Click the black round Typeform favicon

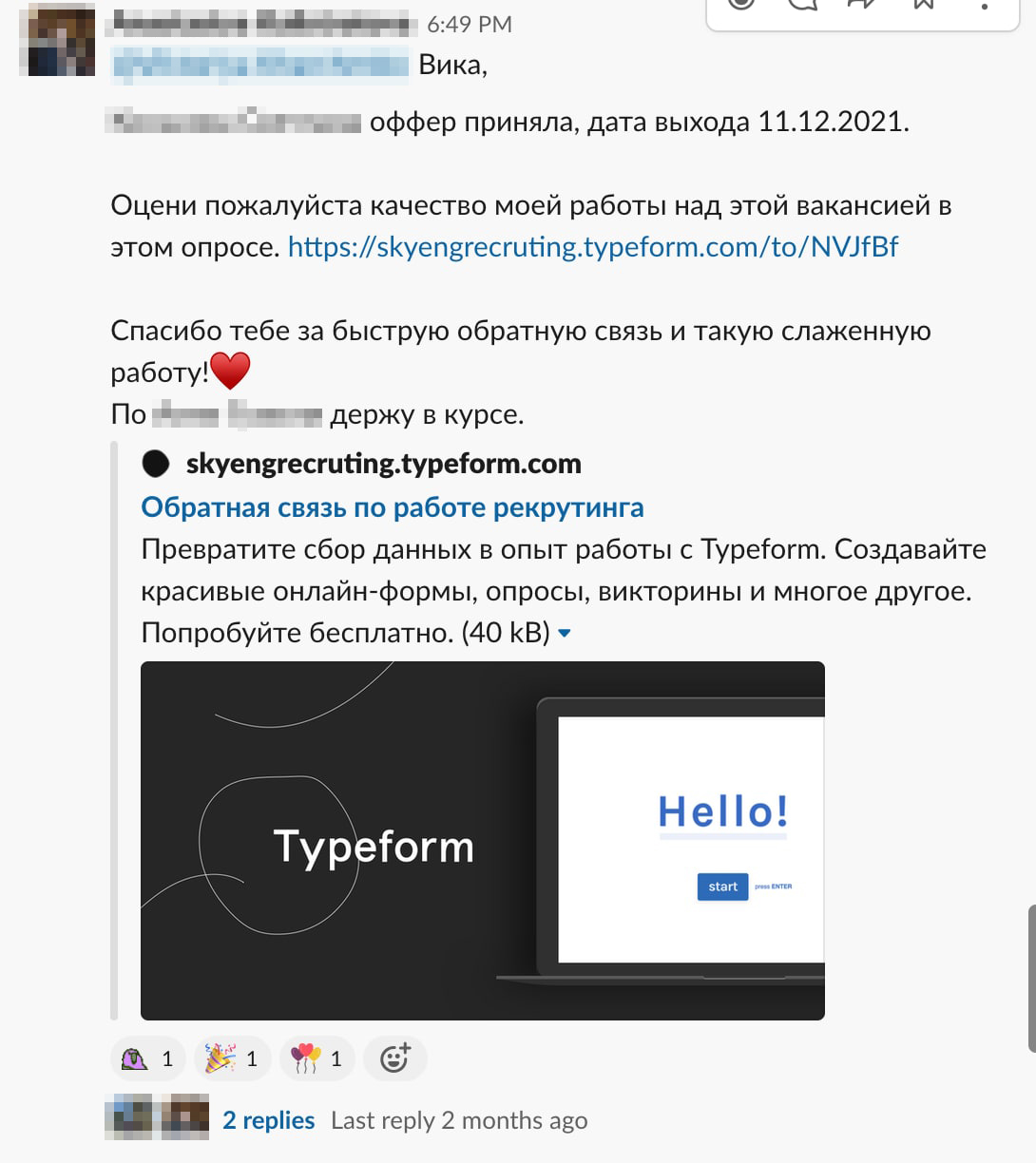pos(156,464)
